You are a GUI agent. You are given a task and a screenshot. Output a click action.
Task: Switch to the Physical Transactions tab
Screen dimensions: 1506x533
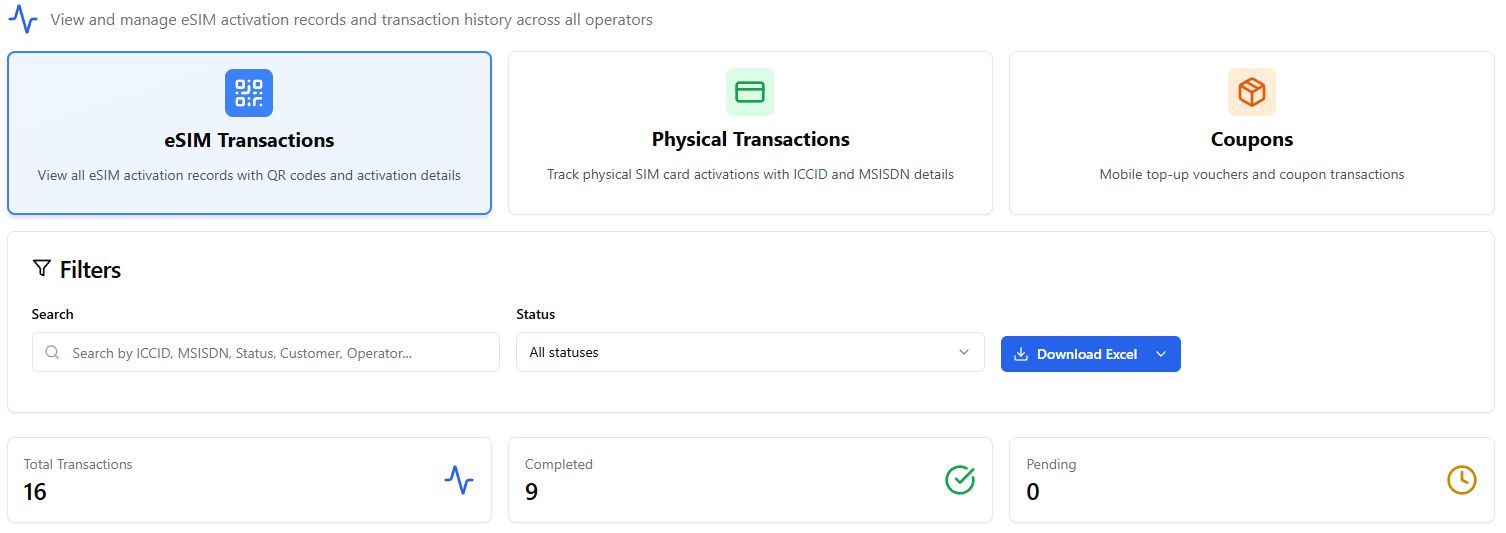[x=750, y=139]
